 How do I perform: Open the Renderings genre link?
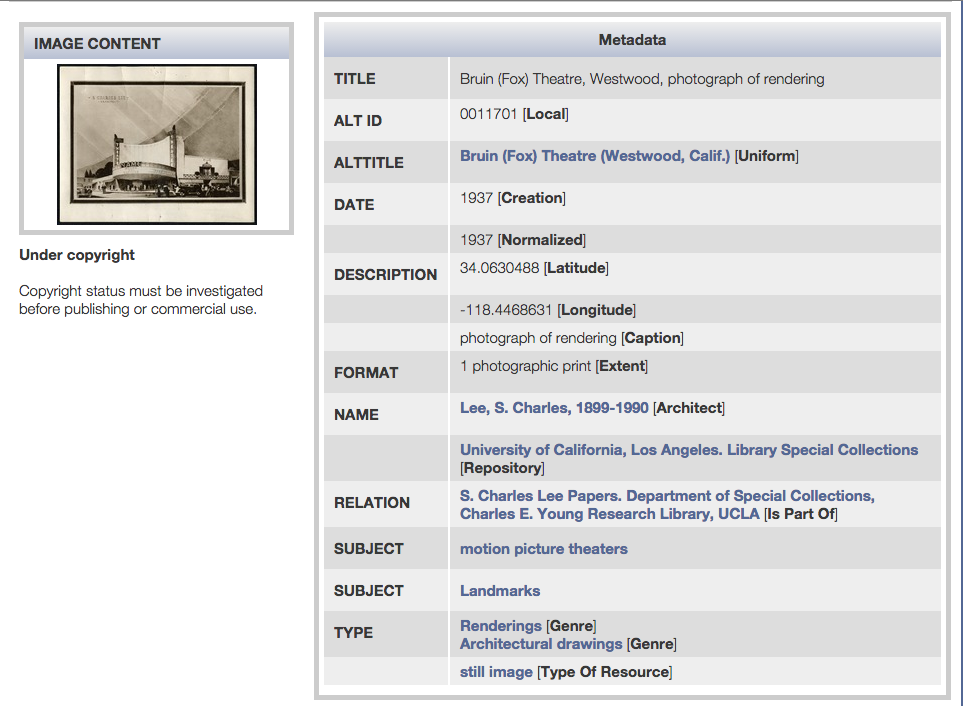point(500,626)
